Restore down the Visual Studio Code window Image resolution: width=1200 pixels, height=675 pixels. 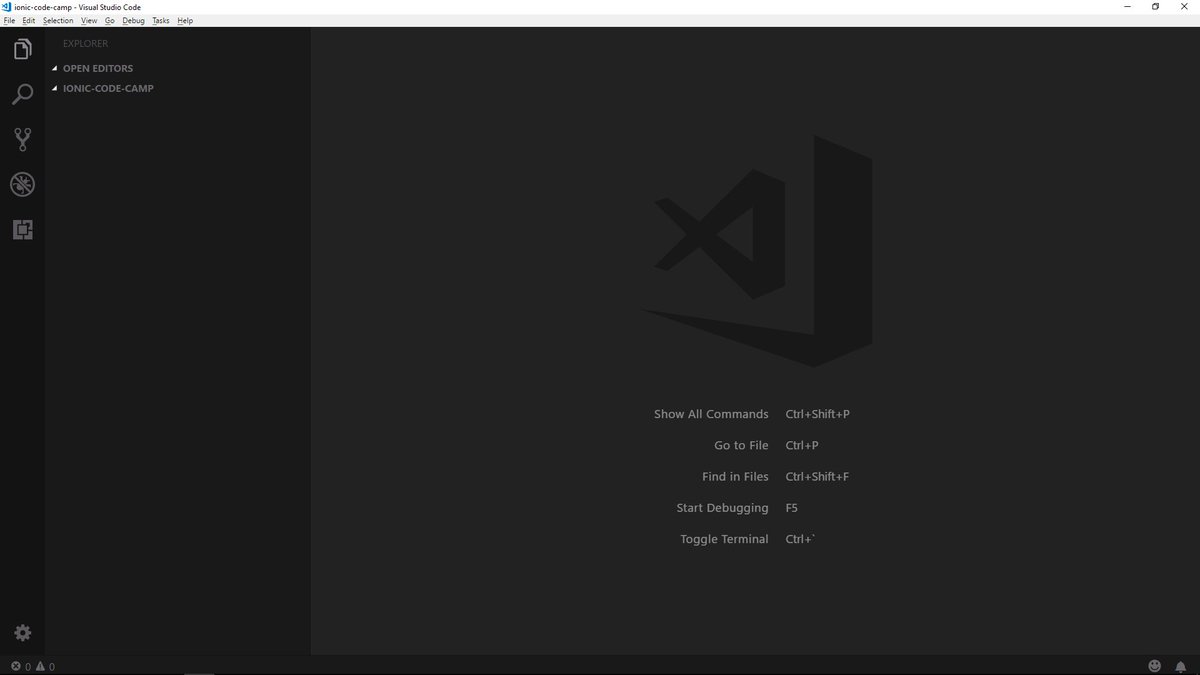tap(1156, 7)
